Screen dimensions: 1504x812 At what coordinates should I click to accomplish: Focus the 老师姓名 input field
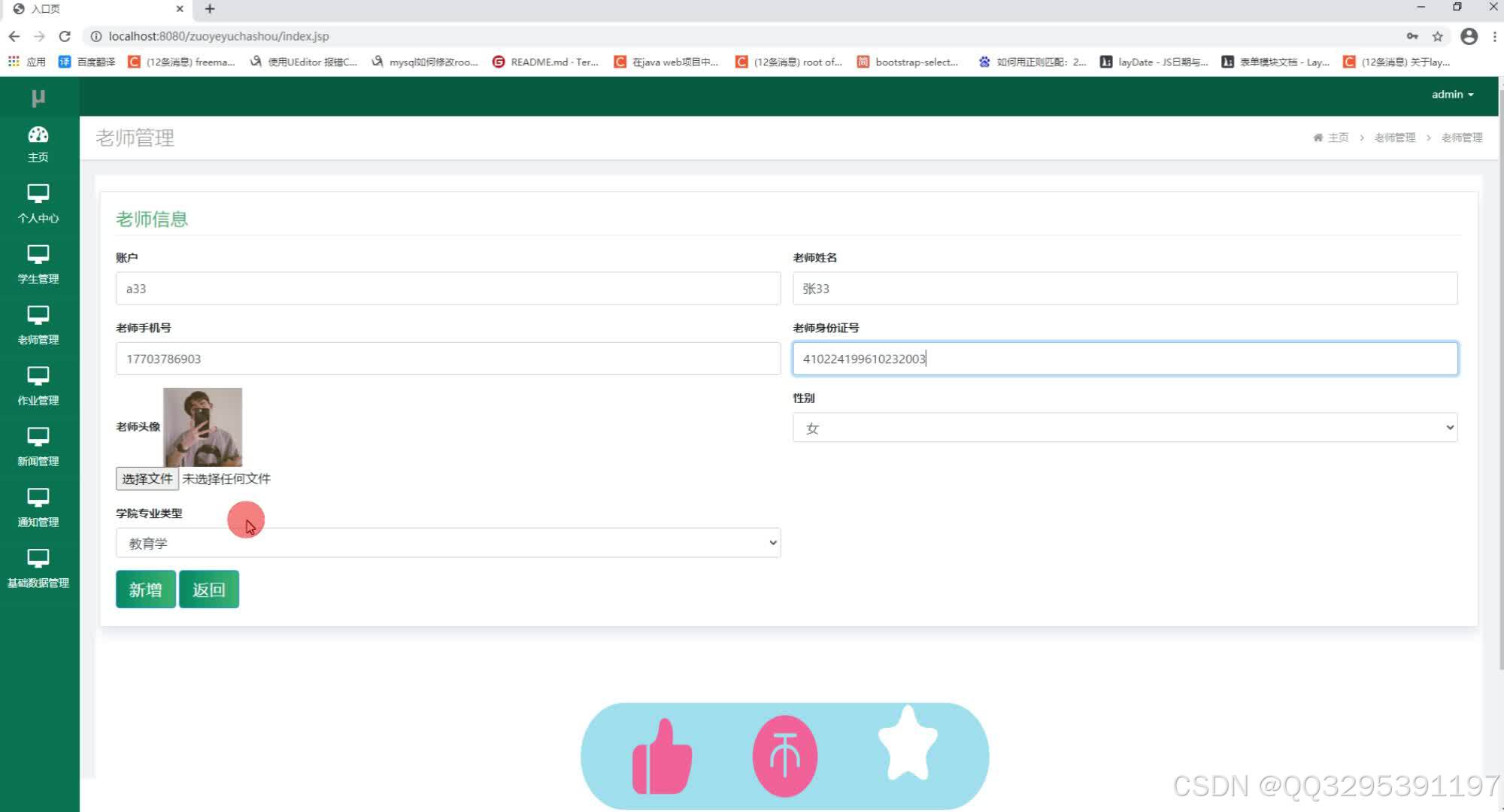(x=1125, y=289)
